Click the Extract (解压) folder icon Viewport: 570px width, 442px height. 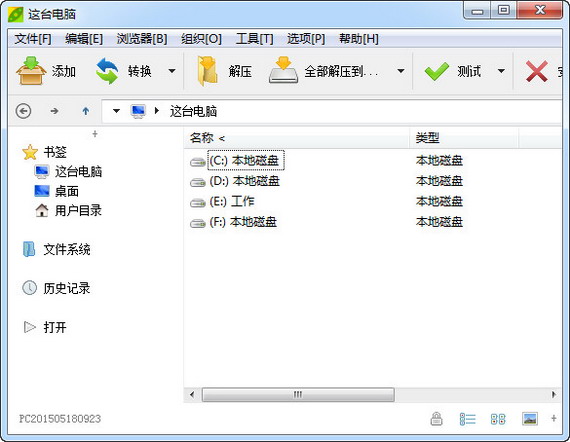[x=207, y=71]
